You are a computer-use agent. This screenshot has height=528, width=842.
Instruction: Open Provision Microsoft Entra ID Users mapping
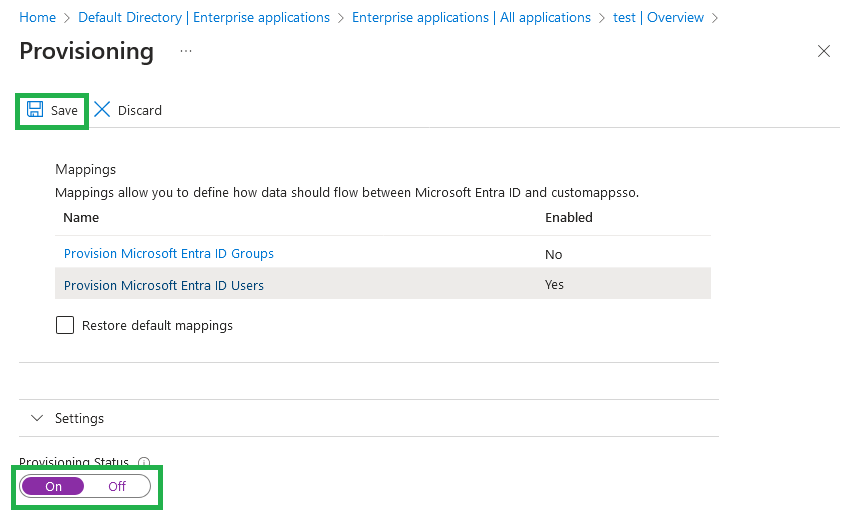coord(164,285)
